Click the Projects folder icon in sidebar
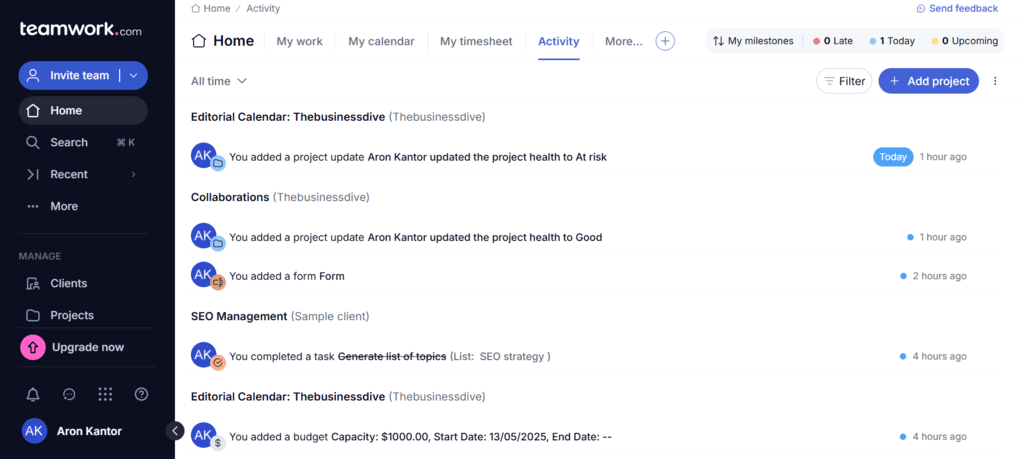 coord(33,315)
